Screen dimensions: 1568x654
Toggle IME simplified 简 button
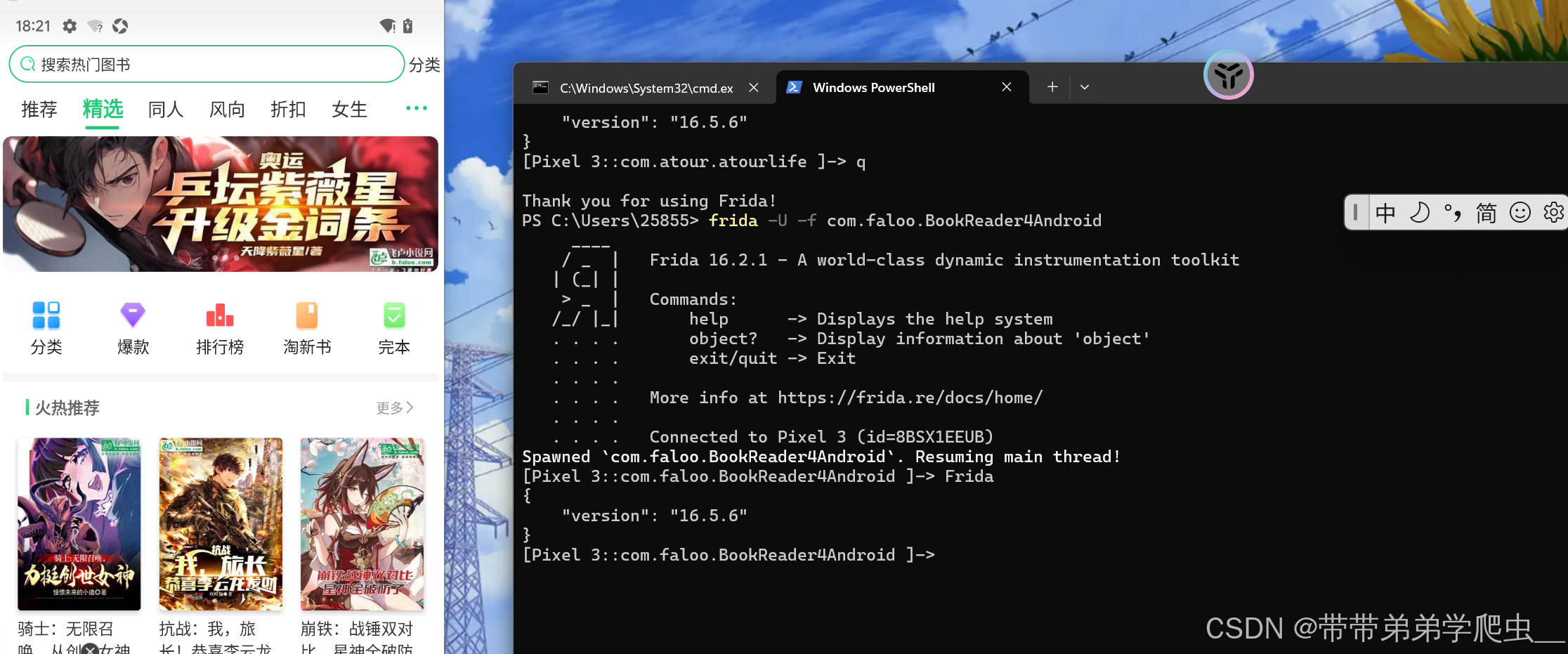pyautogui.click(x=1487, y=212)
